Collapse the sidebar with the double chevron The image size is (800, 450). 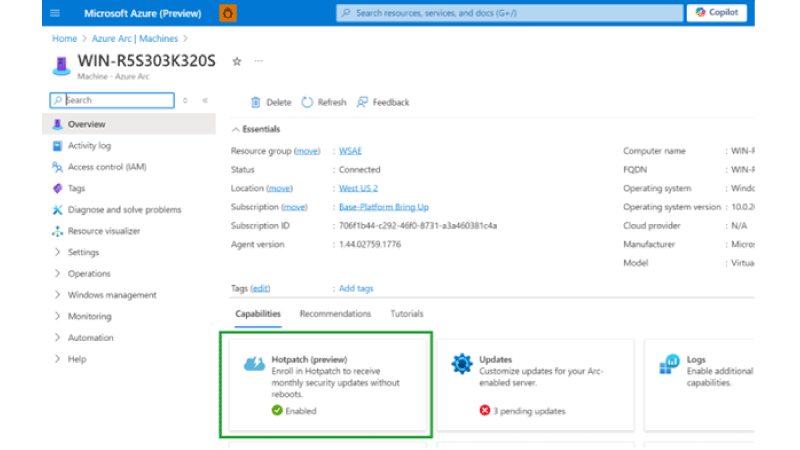[205, 101]
